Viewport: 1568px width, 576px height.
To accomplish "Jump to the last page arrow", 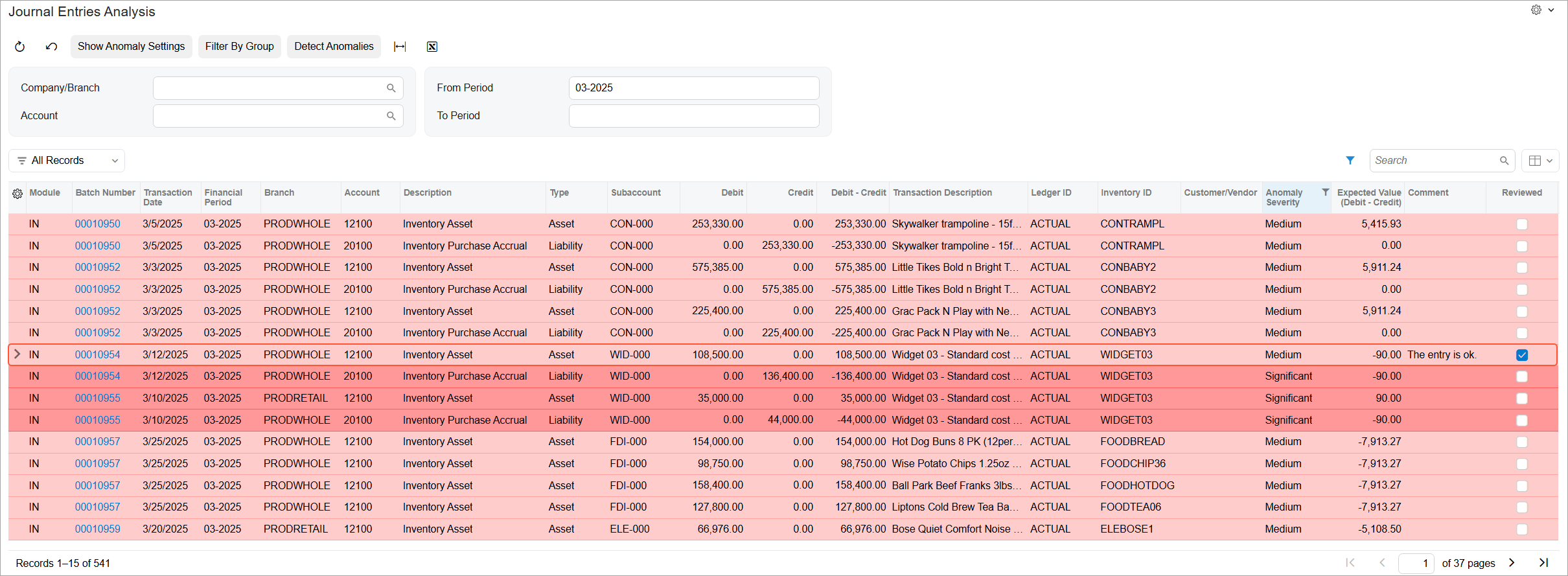I will [1543, 562].
